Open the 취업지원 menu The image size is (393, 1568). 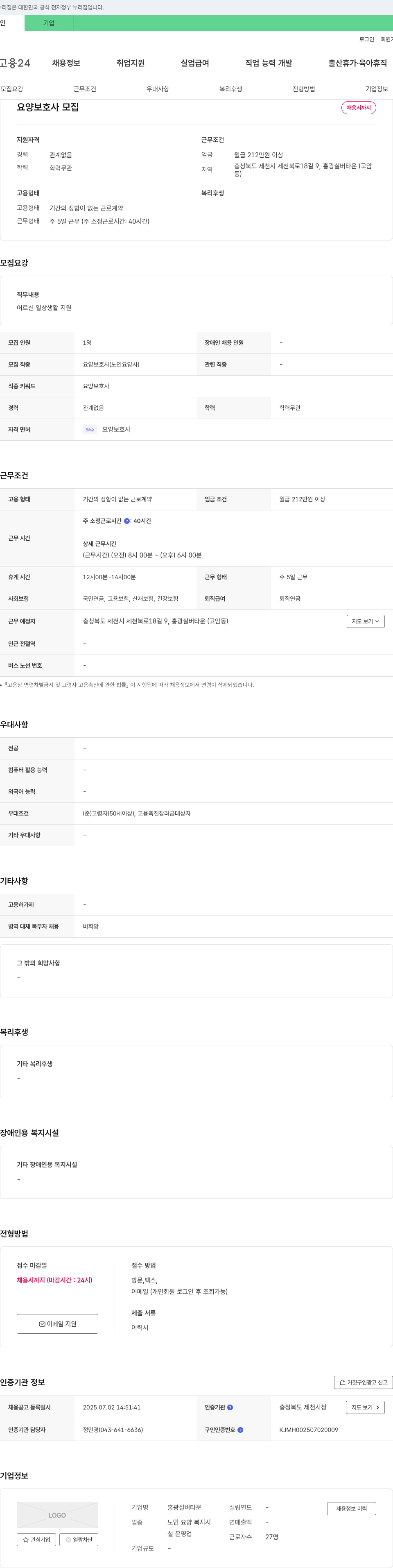(x=131, y=63)
